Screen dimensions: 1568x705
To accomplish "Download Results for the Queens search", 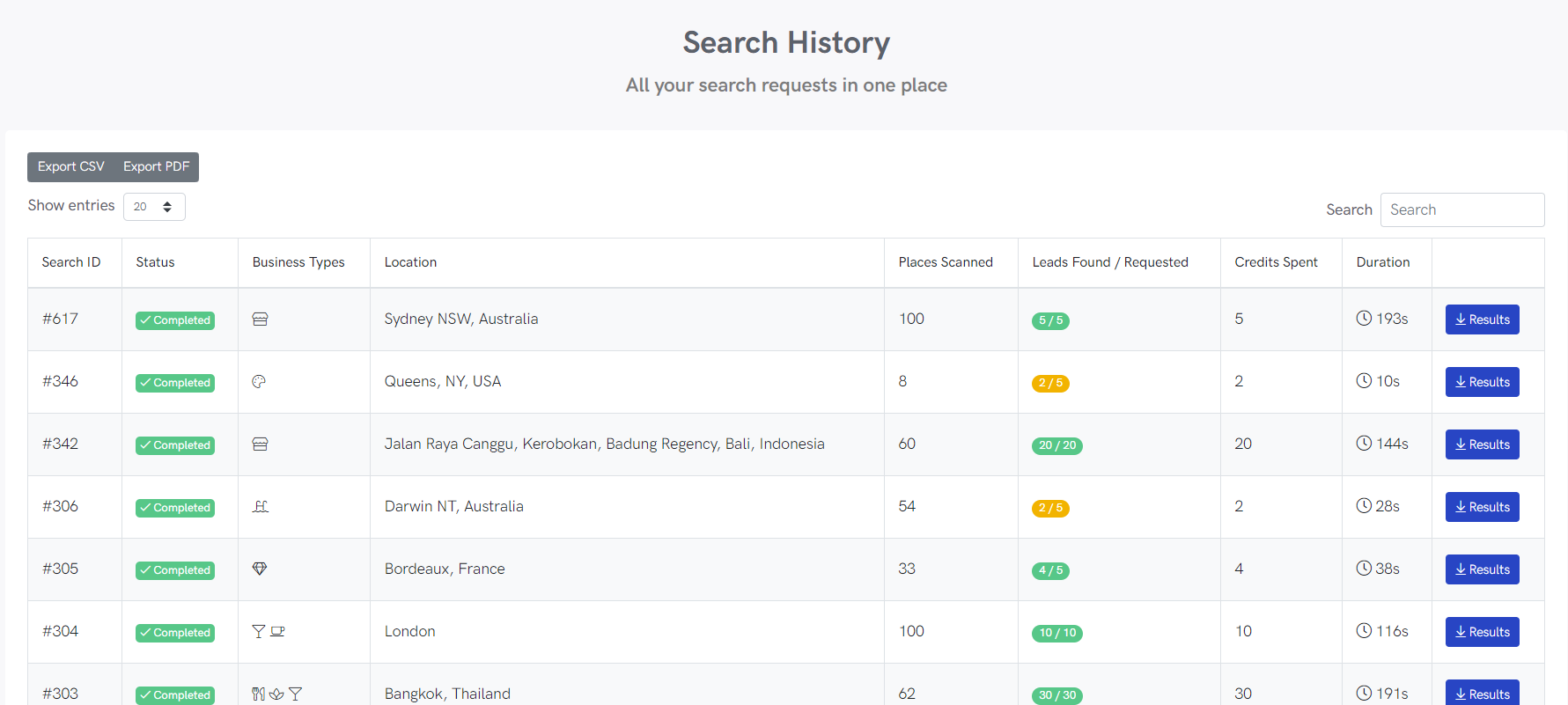I will pyautogui.click(x=1482, y=382).
